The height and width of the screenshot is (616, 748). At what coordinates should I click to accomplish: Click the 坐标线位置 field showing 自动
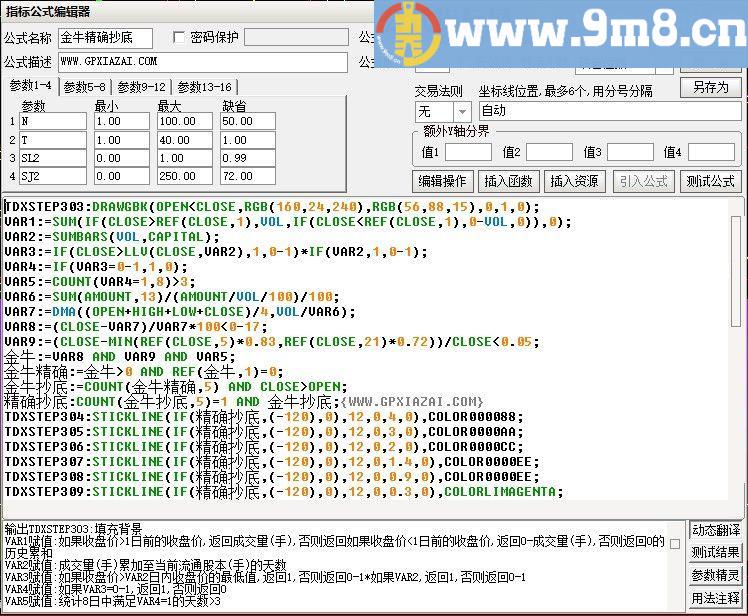click(x=609, y=112)
